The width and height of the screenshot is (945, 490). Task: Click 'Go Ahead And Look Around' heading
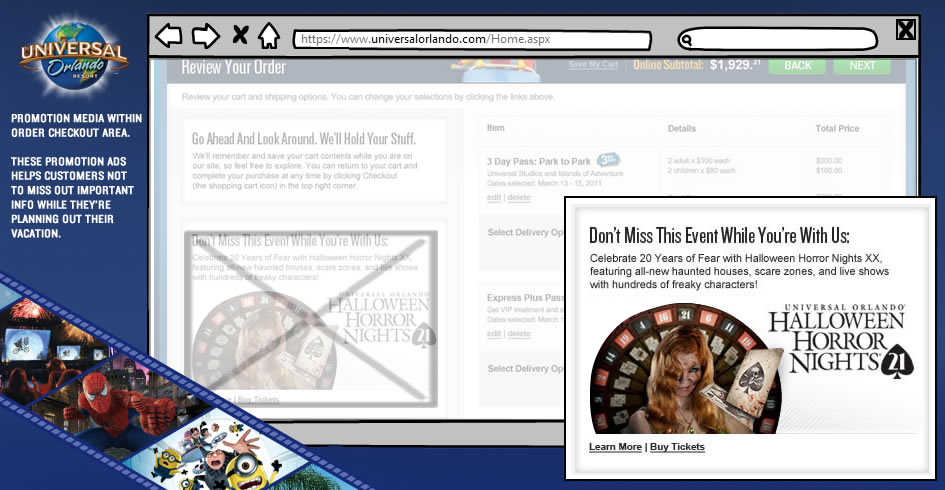click(x=304, y=139)
